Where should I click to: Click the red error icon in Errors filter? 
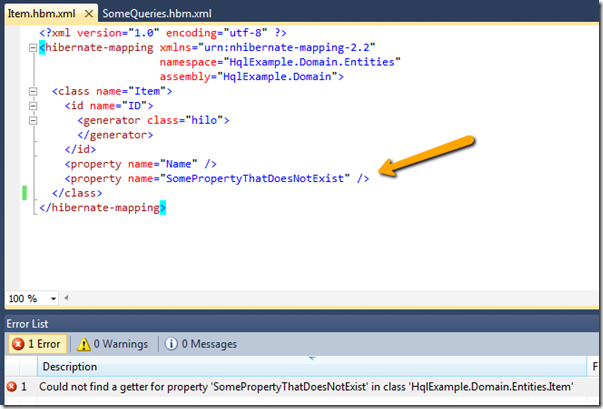click(x=18, y=344)
